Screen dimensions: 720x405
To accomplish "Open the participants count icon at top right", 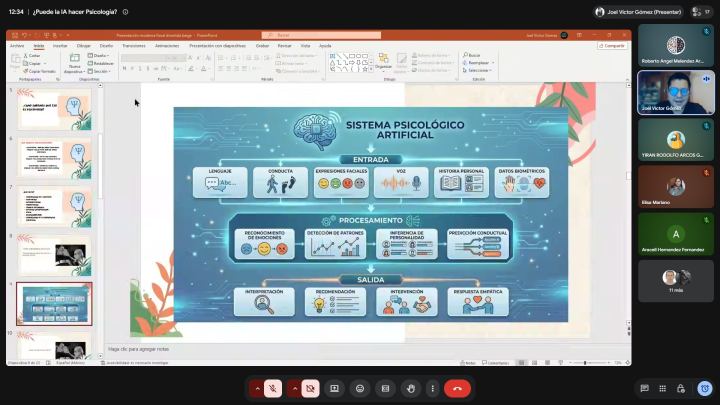I will [x=702, y=12].
